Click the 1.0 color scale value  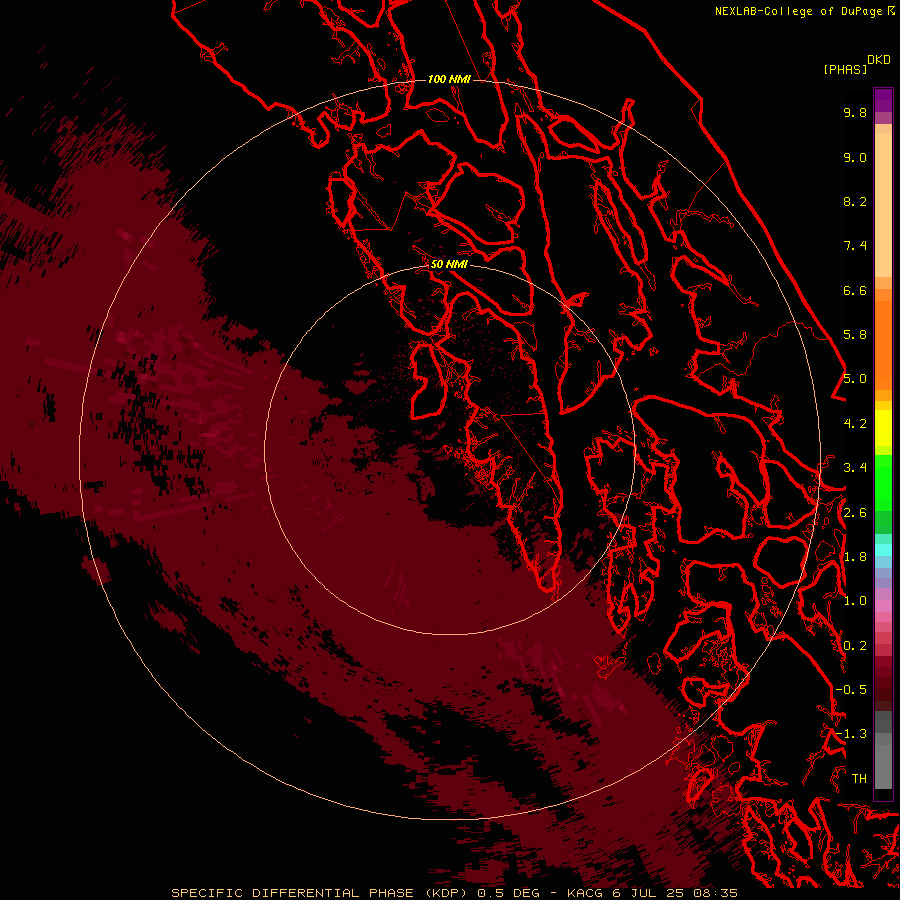[x=855, y=601]
